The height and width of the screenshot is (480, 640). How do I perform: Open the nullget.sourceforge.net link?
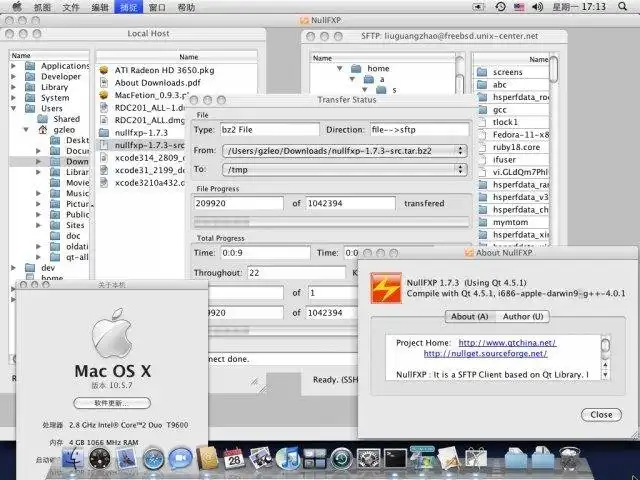tap(485, 353)
